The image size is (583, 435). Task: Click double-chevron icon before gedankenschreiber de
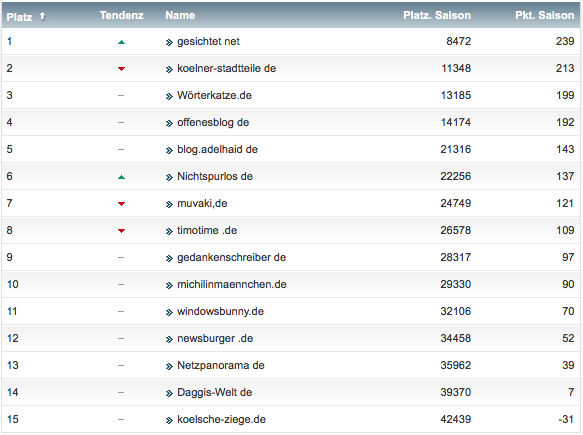pos(169,258)
